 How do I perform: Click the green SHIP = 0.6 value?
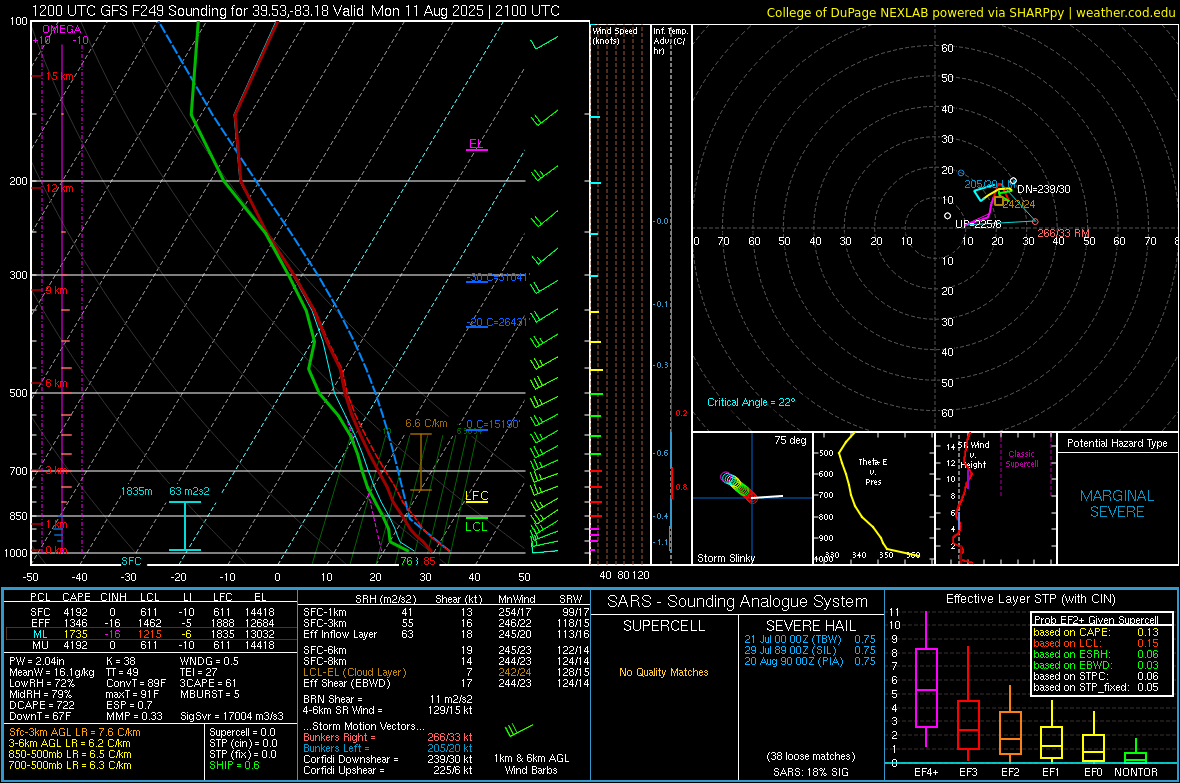(x=234, y=765)
